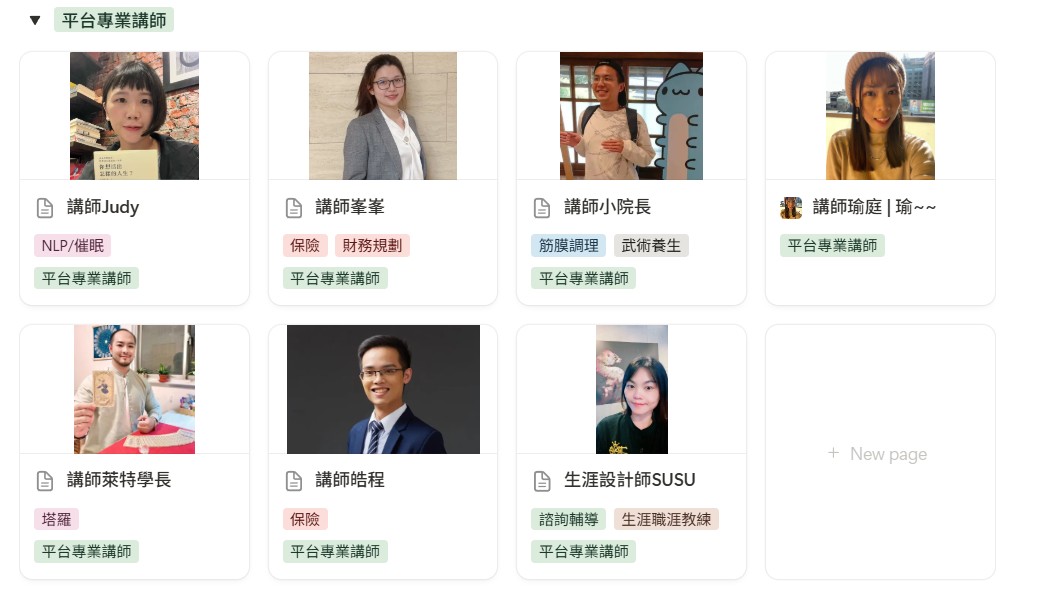This screenshot has height=589, width=1042.
Task: Click the page icon beside 講師峯峯
Action: 294,208
